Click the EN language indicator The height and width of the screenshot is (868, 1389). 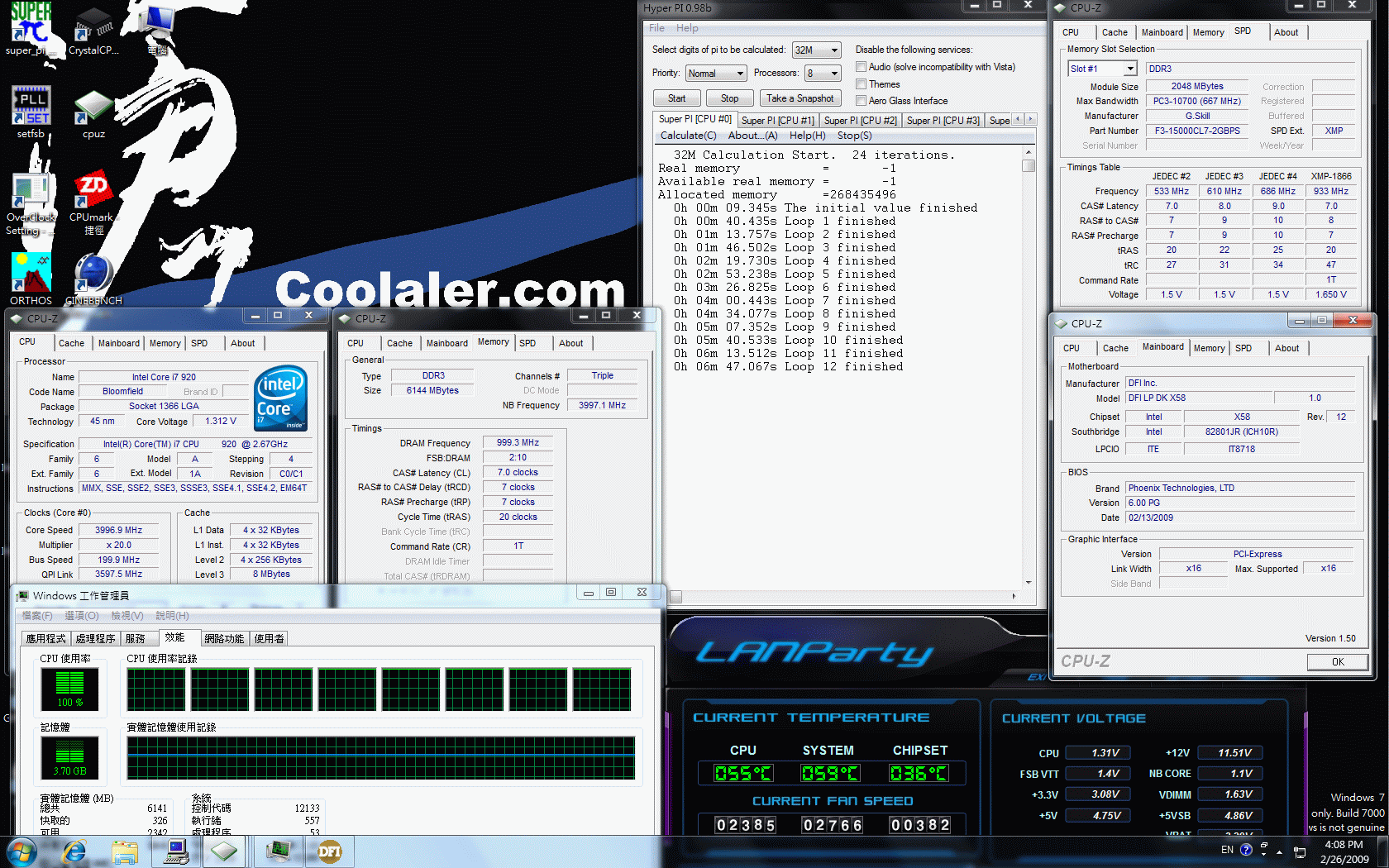(1227, 850)
